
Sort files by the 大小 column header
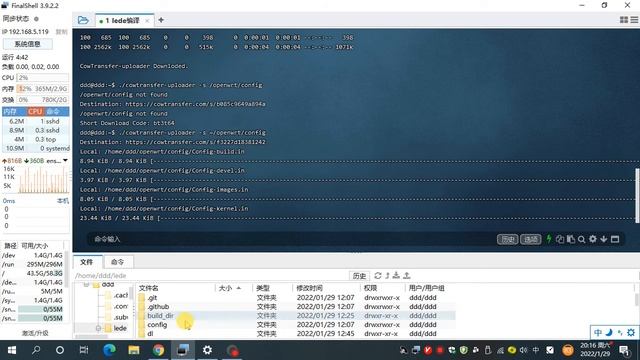click(x=233, y=288)
